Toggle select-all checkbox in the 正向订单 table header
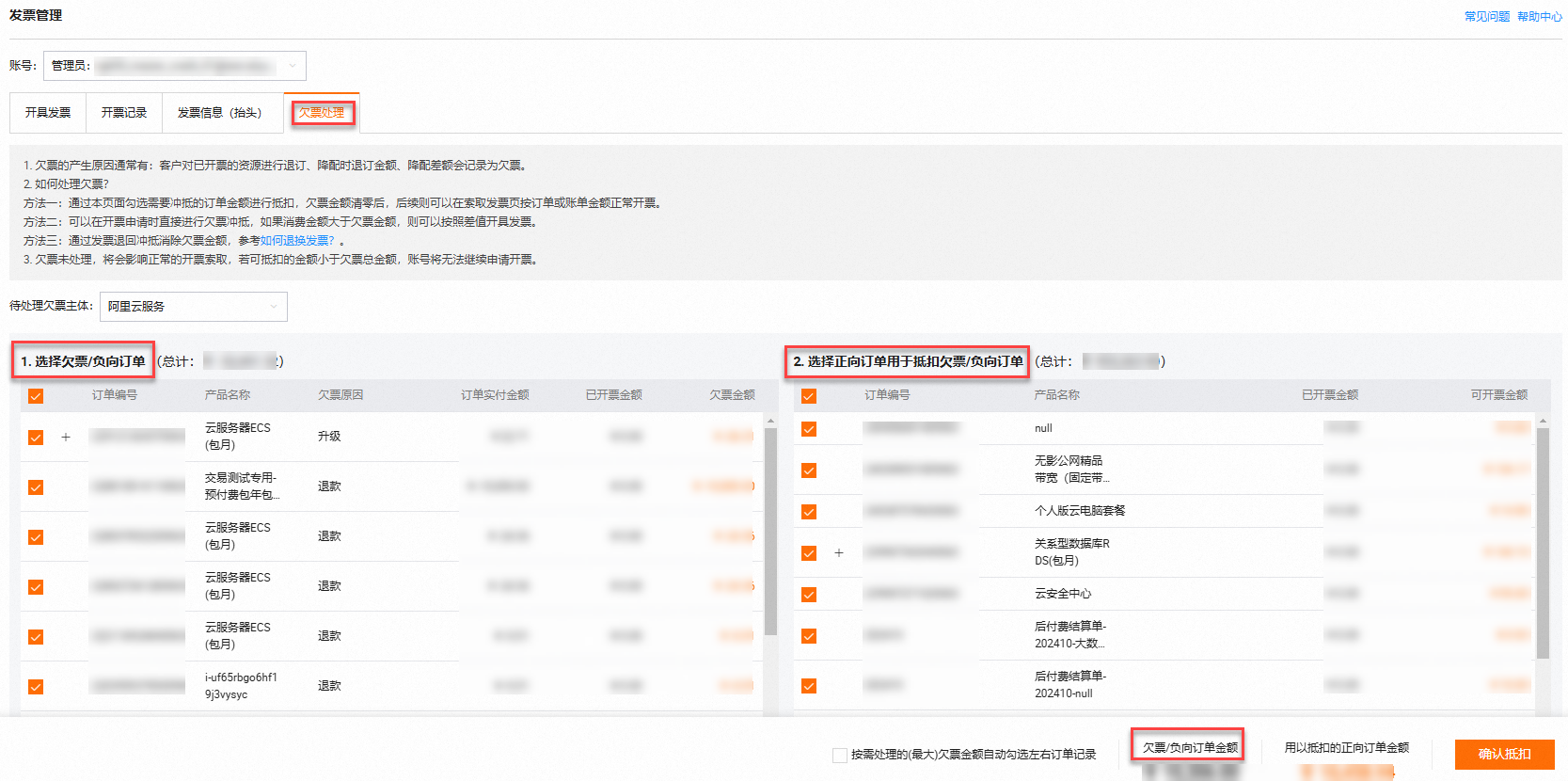Image resolution: width=1568 pixels, height=781 pixels. click(x=809, y=396)
